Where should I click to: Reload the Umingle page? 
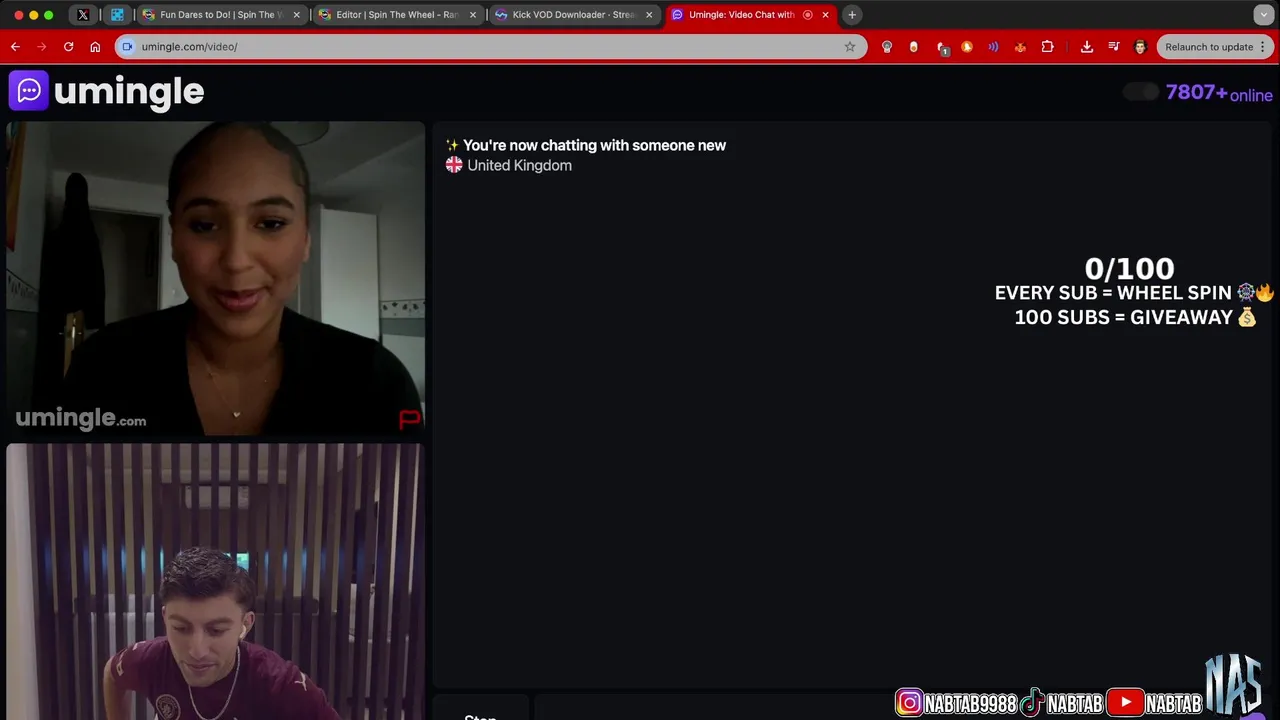point(68,47)
